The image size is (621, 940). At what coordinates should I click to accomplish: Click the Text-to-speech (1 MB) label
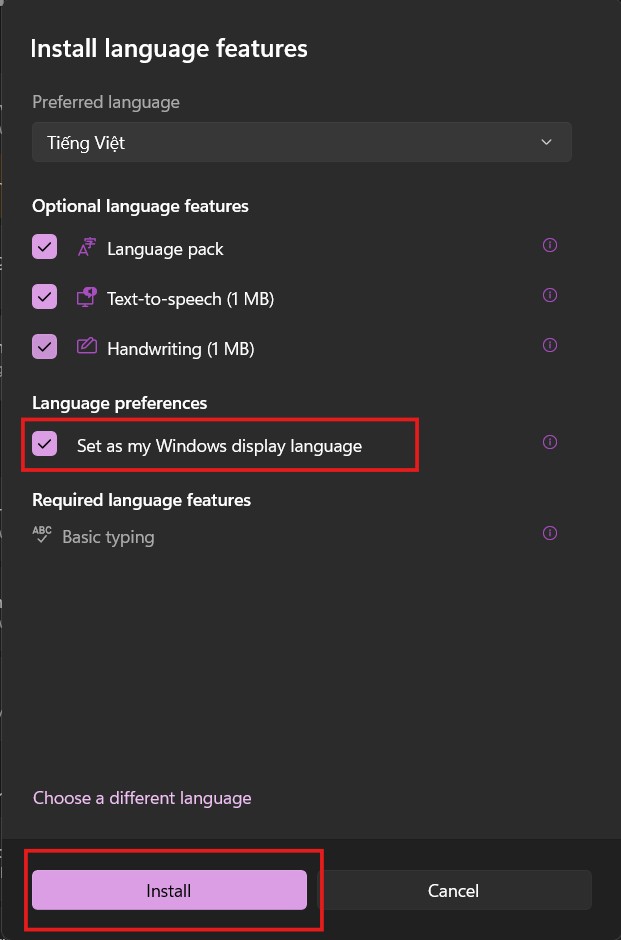click(191, 299)
